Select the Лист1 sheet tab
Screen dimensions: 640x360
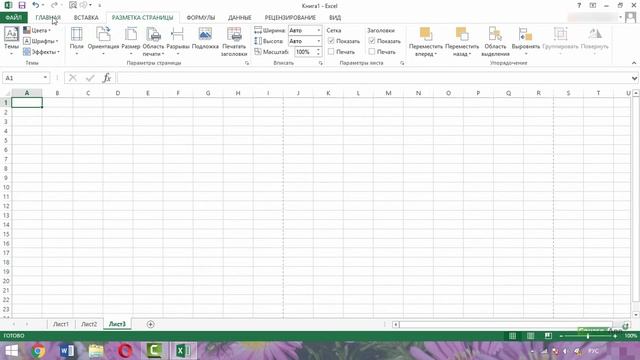(61, 324)
